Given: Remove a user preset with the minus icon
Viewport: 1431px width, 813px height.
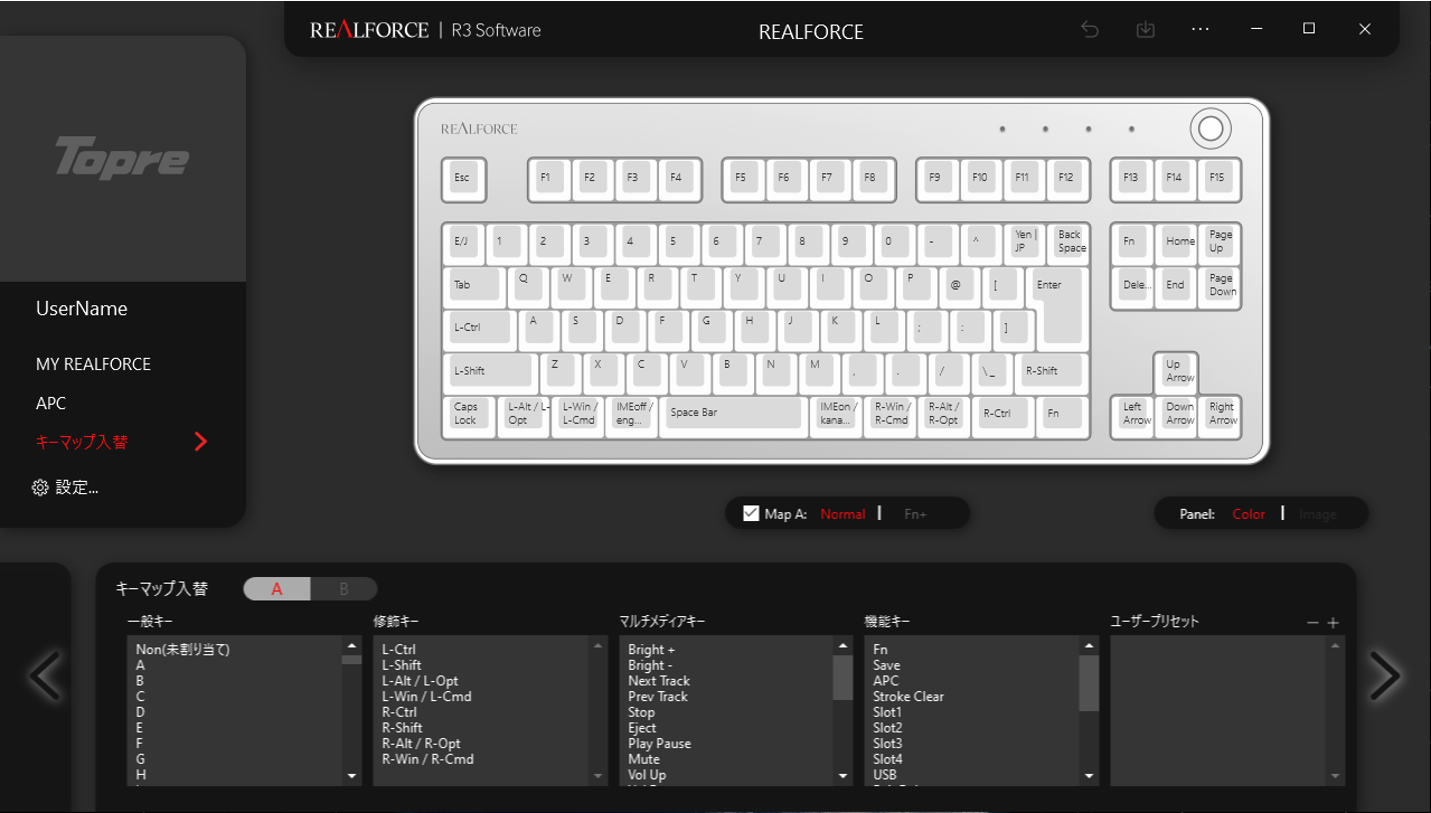Looking at the screenshot, I should pyautogui.click(x=1313, y=623).
